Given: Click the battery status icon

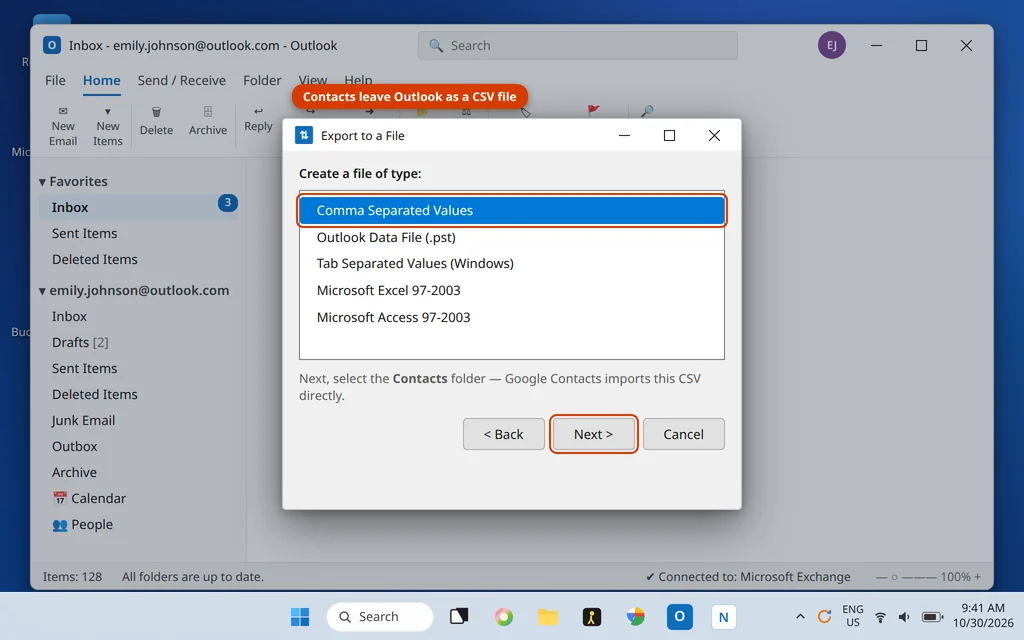Looking at the screenshot, I should click(x=932, y=616).
